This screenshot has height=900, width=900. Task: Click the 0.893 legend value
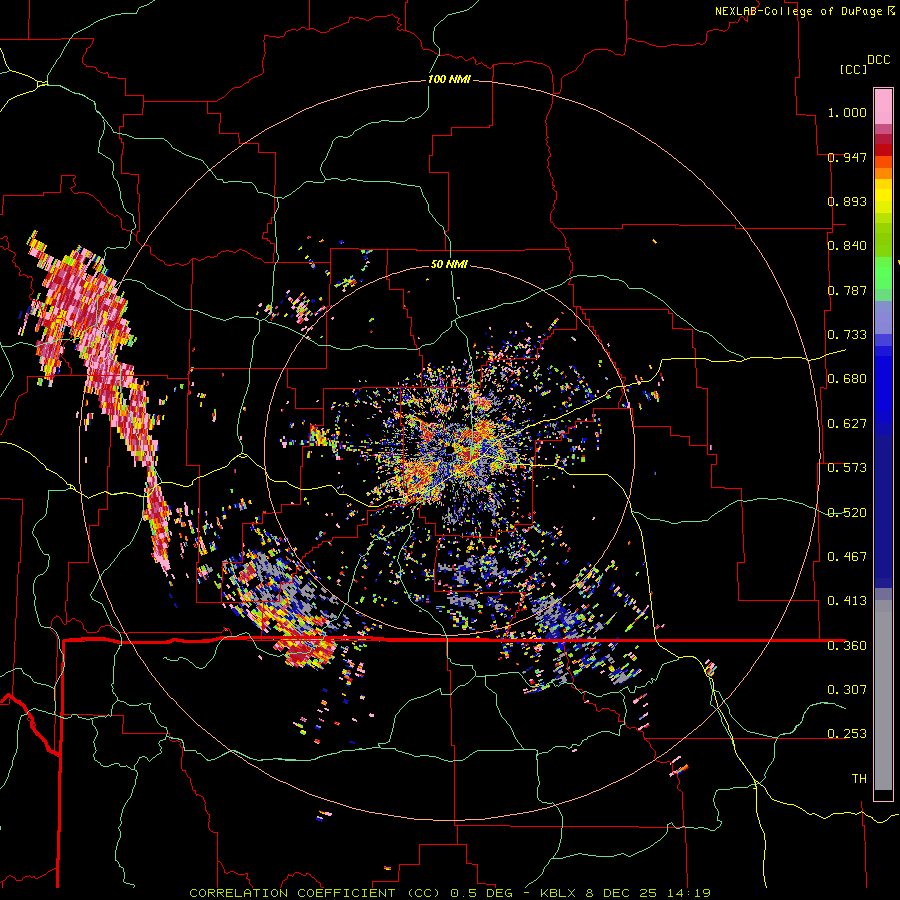point(847,201)
